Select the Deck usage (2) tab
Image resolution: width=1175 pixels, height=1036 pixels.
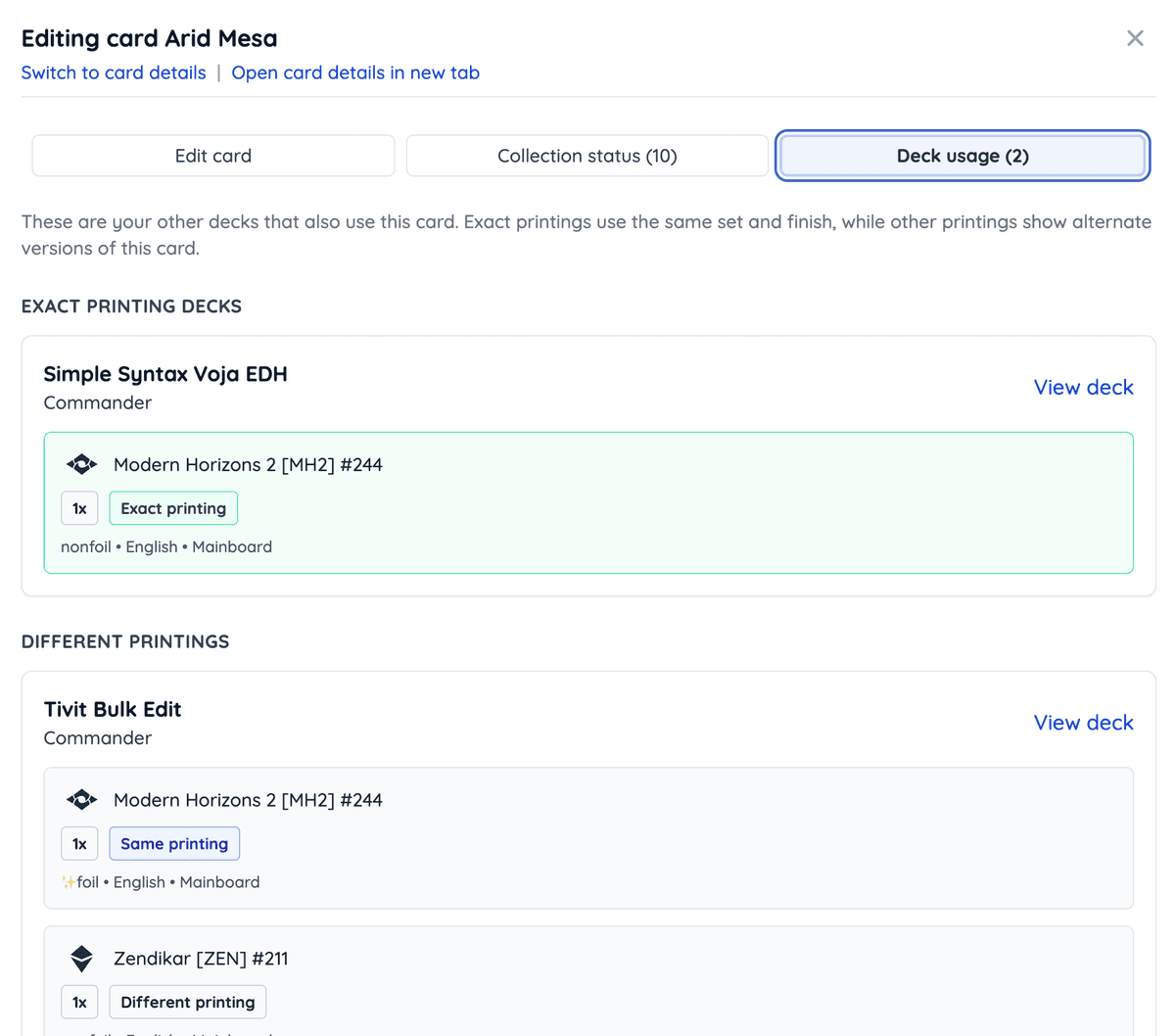point(963,156)
